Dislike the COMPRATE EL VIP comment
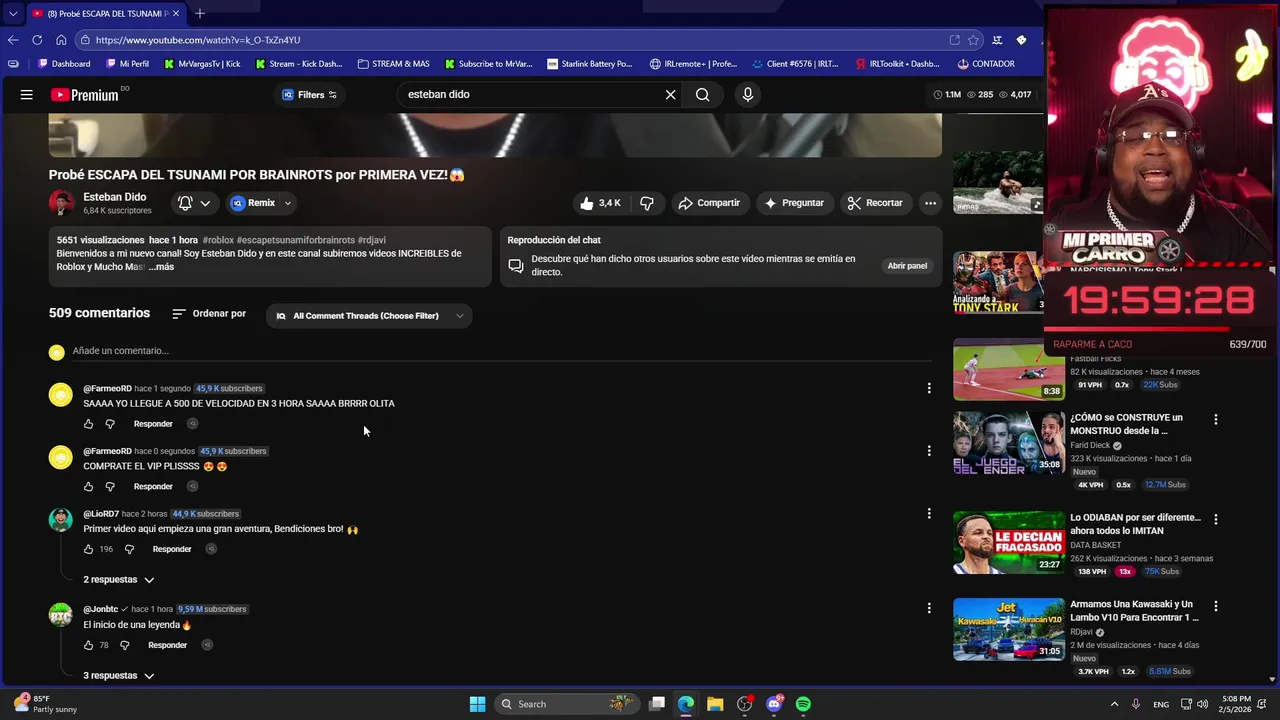 [x=110, y=487]
